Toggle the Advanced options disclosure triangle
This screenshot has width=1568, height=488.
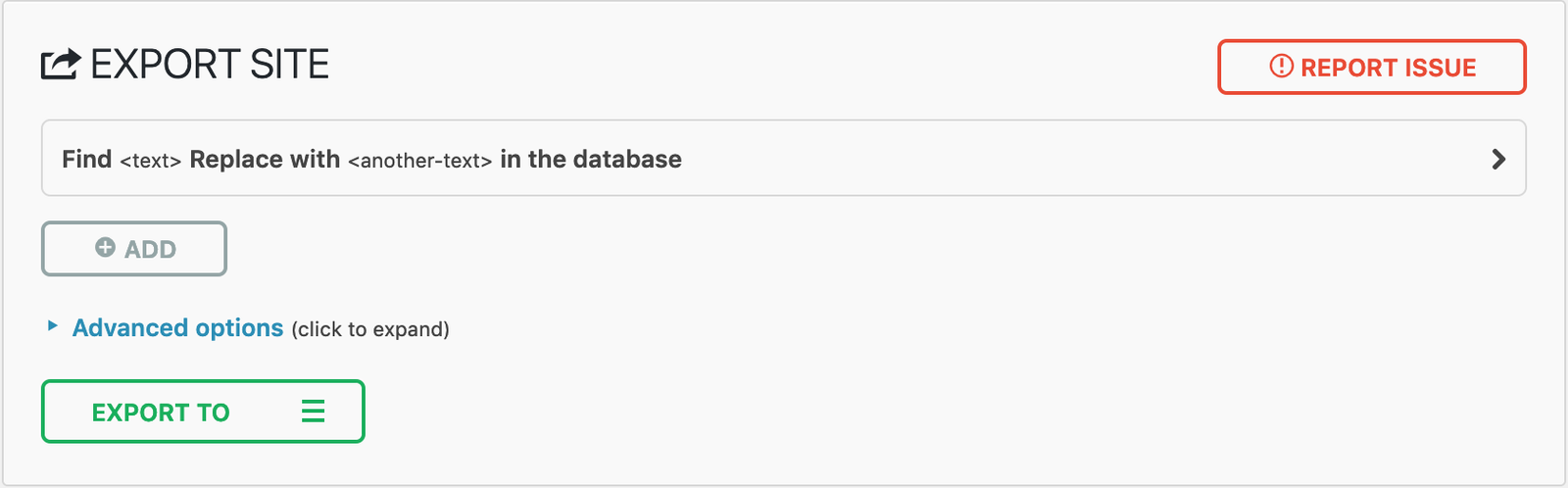[53, 326]
